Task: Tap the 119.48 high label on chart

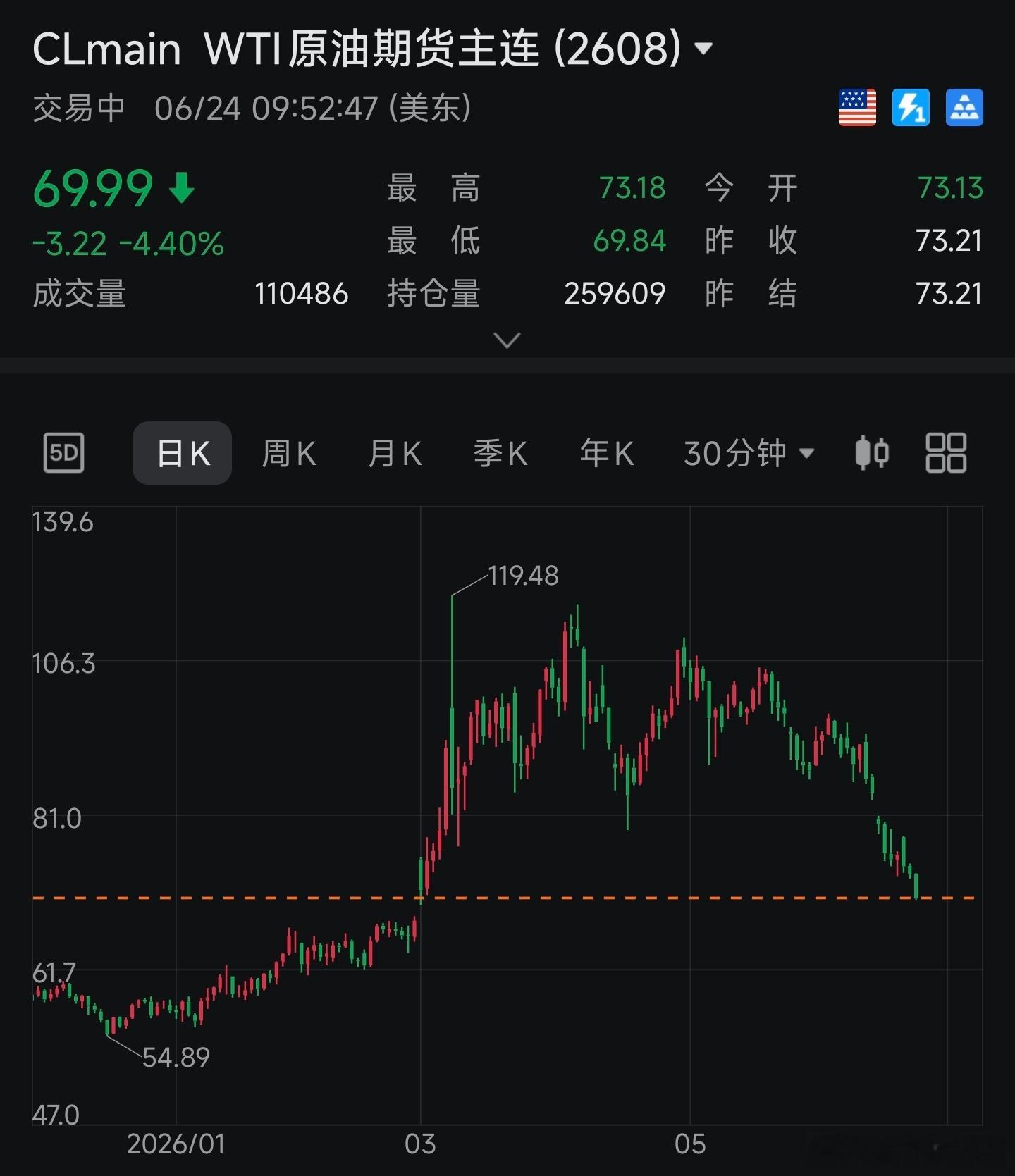Action: tap(523, 576)
